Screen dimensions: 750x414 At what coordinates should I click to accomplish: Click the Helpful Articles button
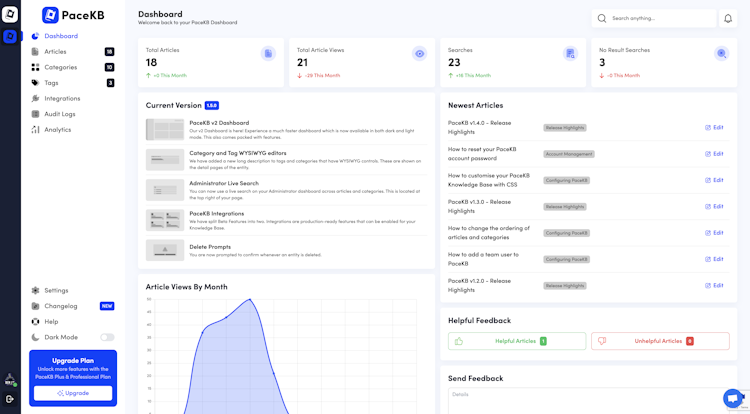tap(517, 341)
